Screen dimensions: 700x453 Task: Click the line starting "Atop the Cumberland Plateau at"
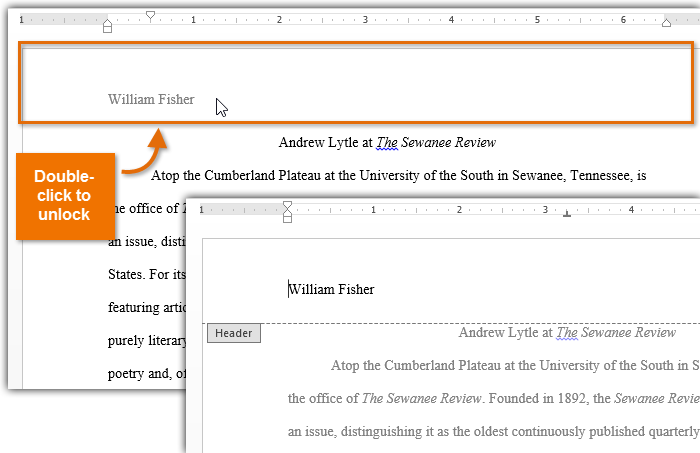[x=398, y=176]
